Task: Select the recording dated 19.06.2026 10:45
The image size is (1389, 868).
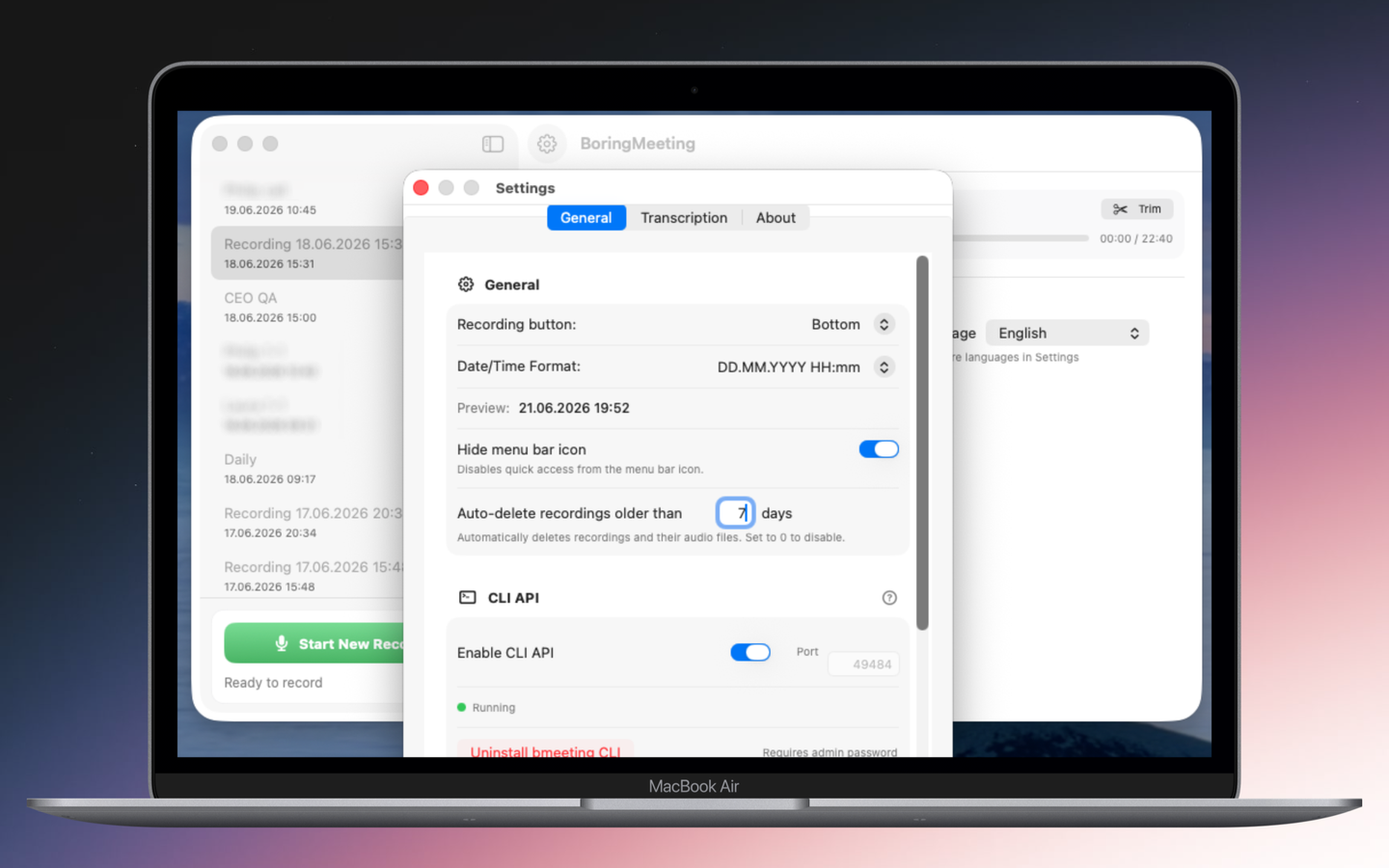Action: tap(308, 199)
